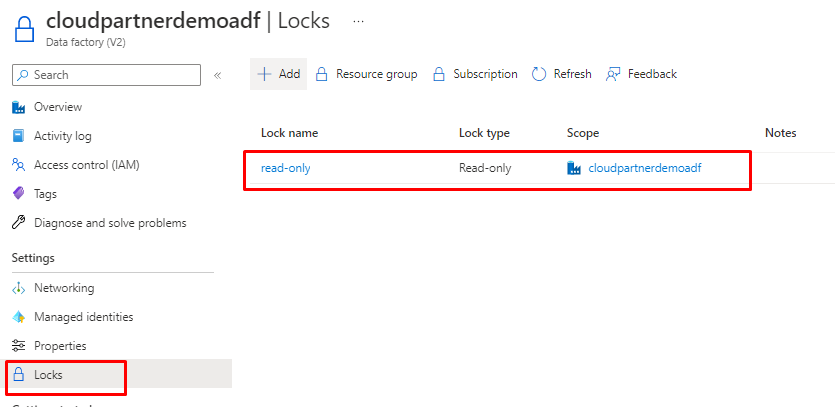This screenshot has width=835, height=407.
Task: Open the Locks menu item
Action: [48, 375]
